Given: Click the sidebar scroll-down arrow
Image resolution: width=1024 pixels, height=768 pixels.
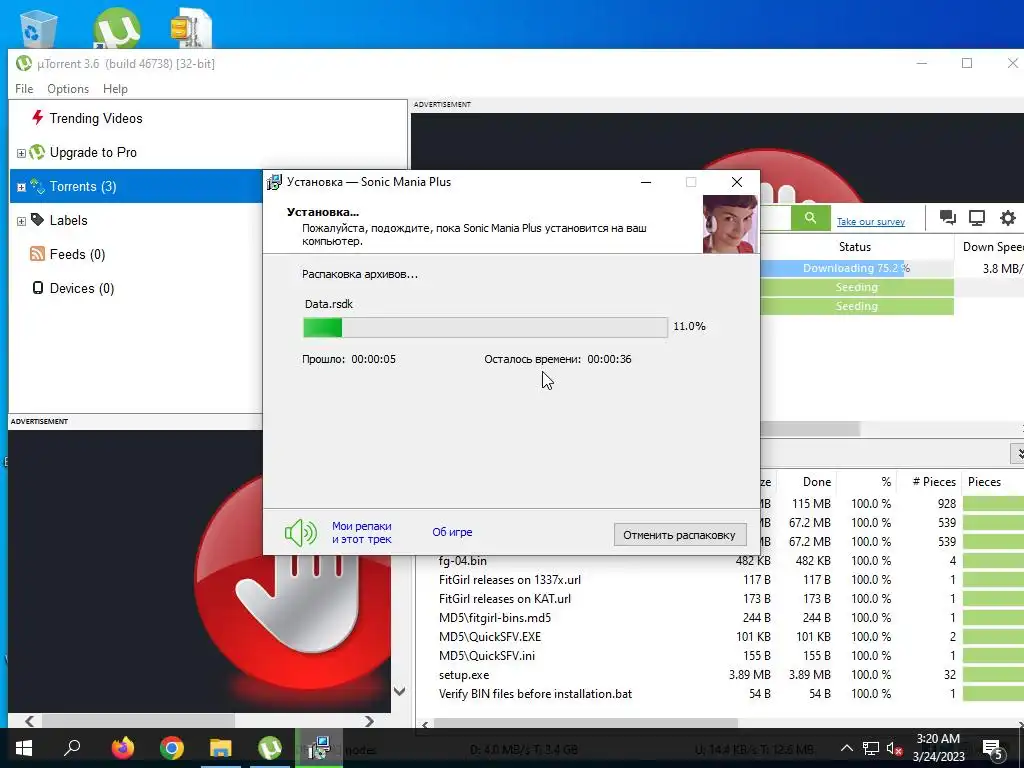Looking at the screenshot, I should click(400, 691).
